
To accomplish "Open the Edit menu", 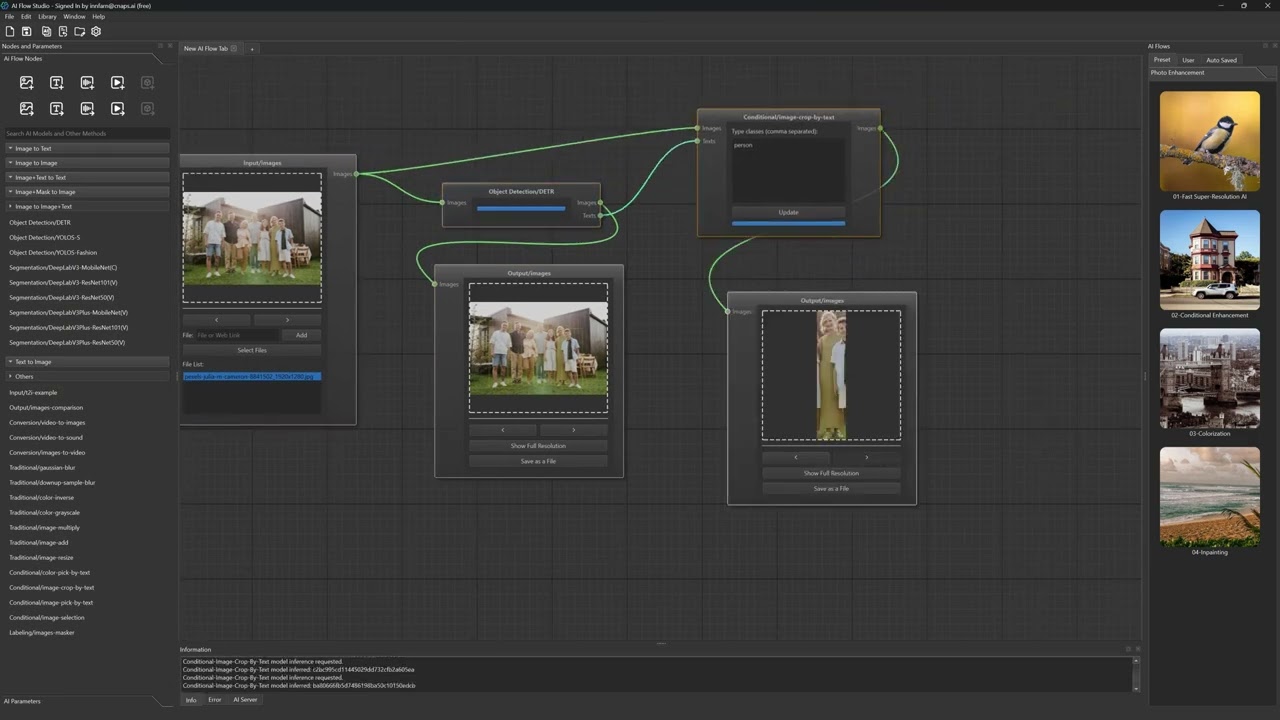I will click(26, 17).
